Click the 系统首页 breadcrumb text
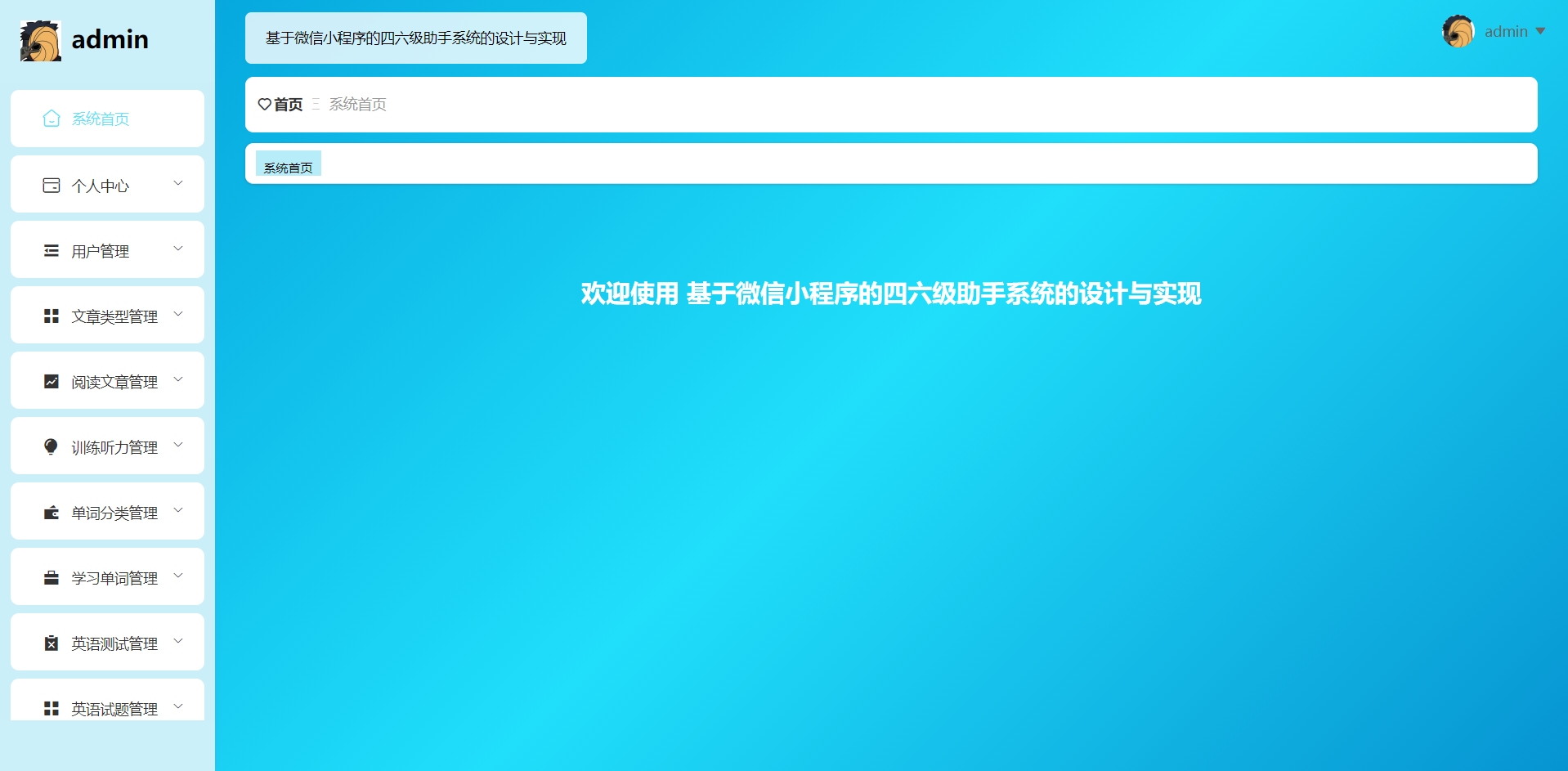 point(357,105)
